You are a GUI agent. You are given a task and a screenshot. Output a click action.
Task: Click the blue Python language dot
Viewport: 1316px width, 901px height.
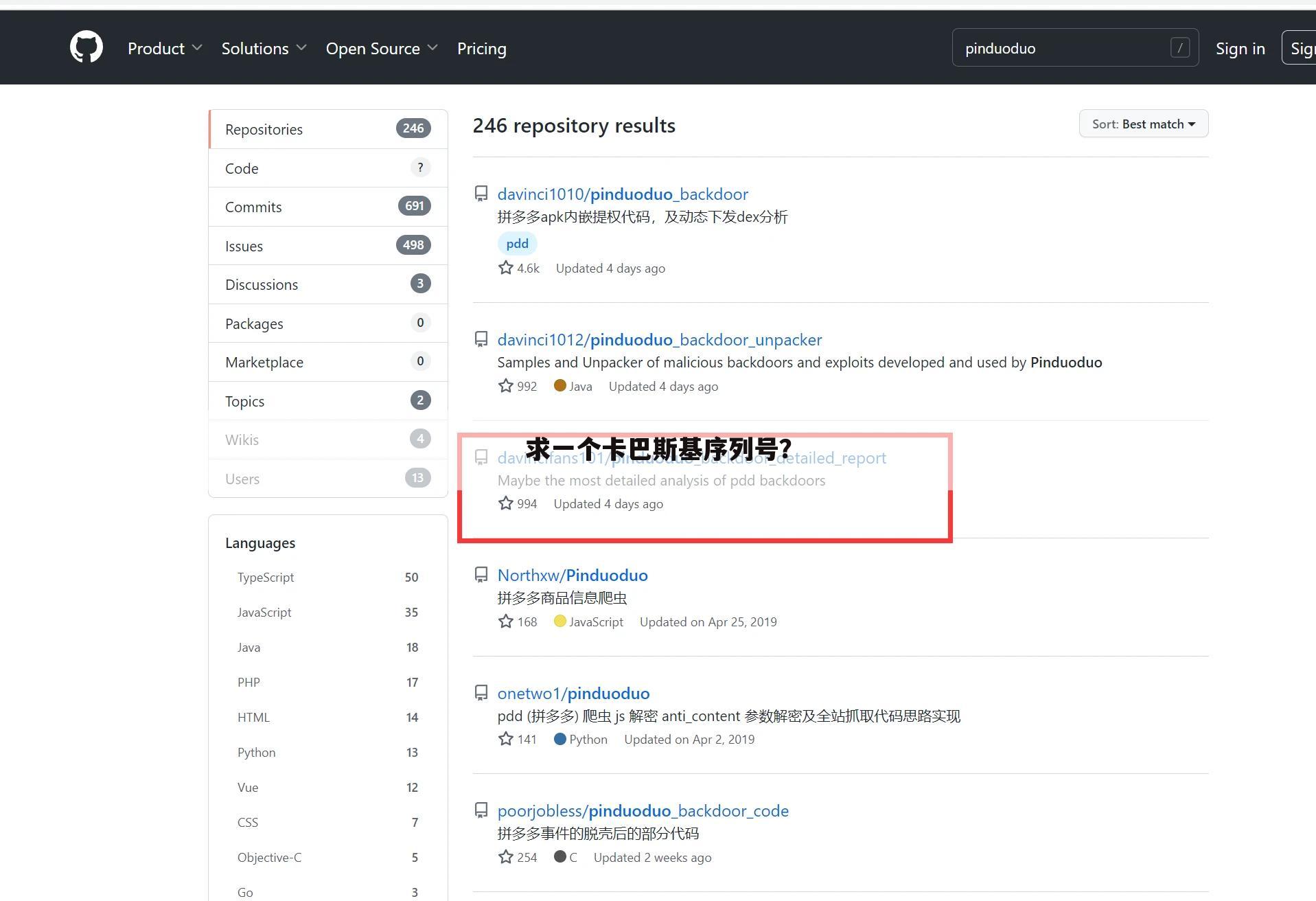tap(560, 739)
